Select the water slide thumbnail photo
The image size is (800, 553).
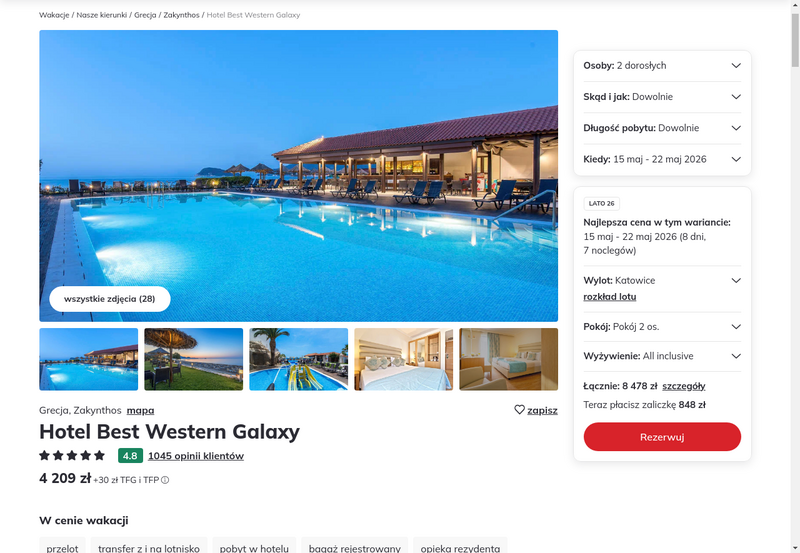298,359
